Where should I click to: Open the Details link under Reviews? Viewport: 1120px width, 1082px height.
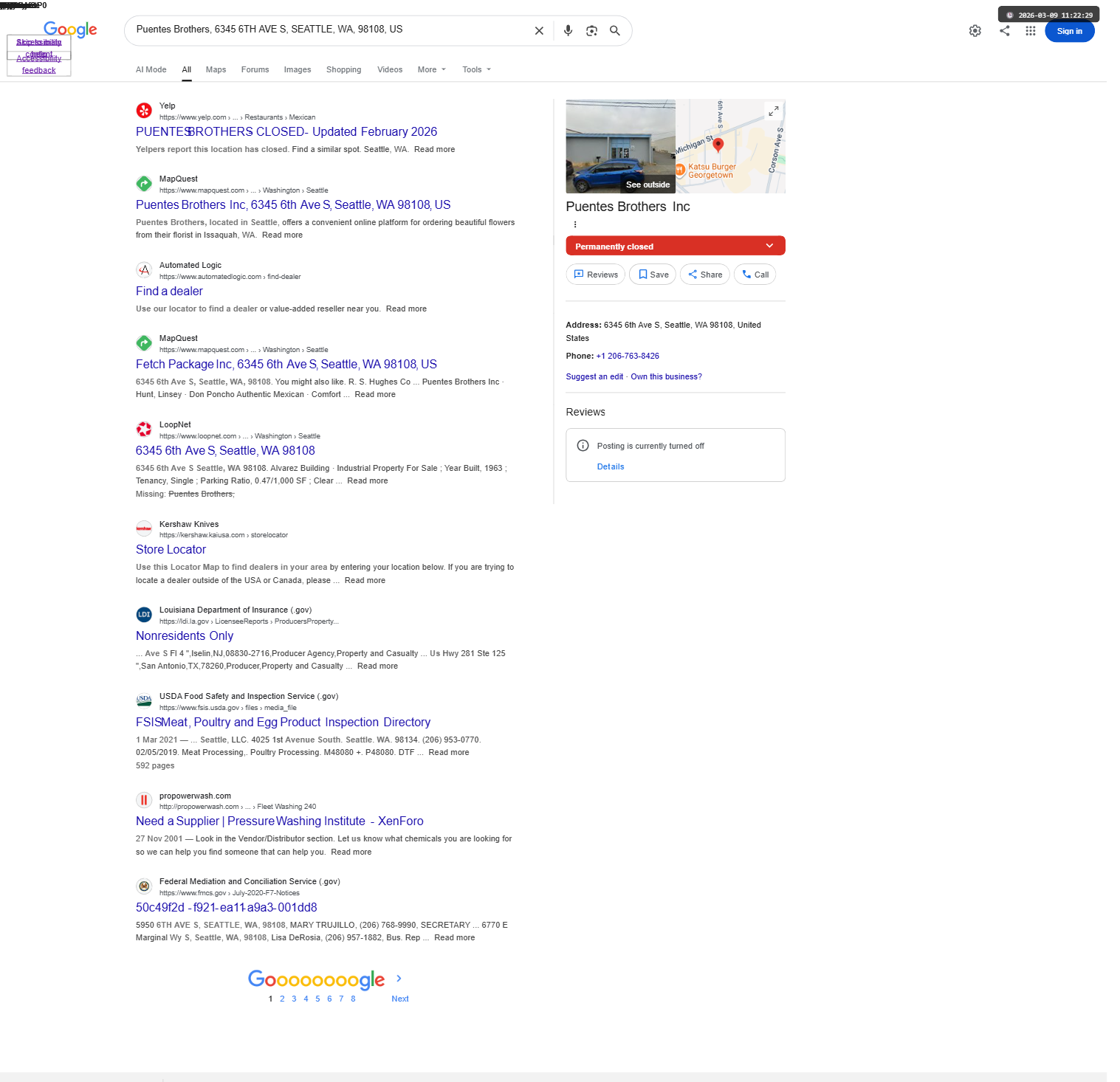click(x=611, y=466)
